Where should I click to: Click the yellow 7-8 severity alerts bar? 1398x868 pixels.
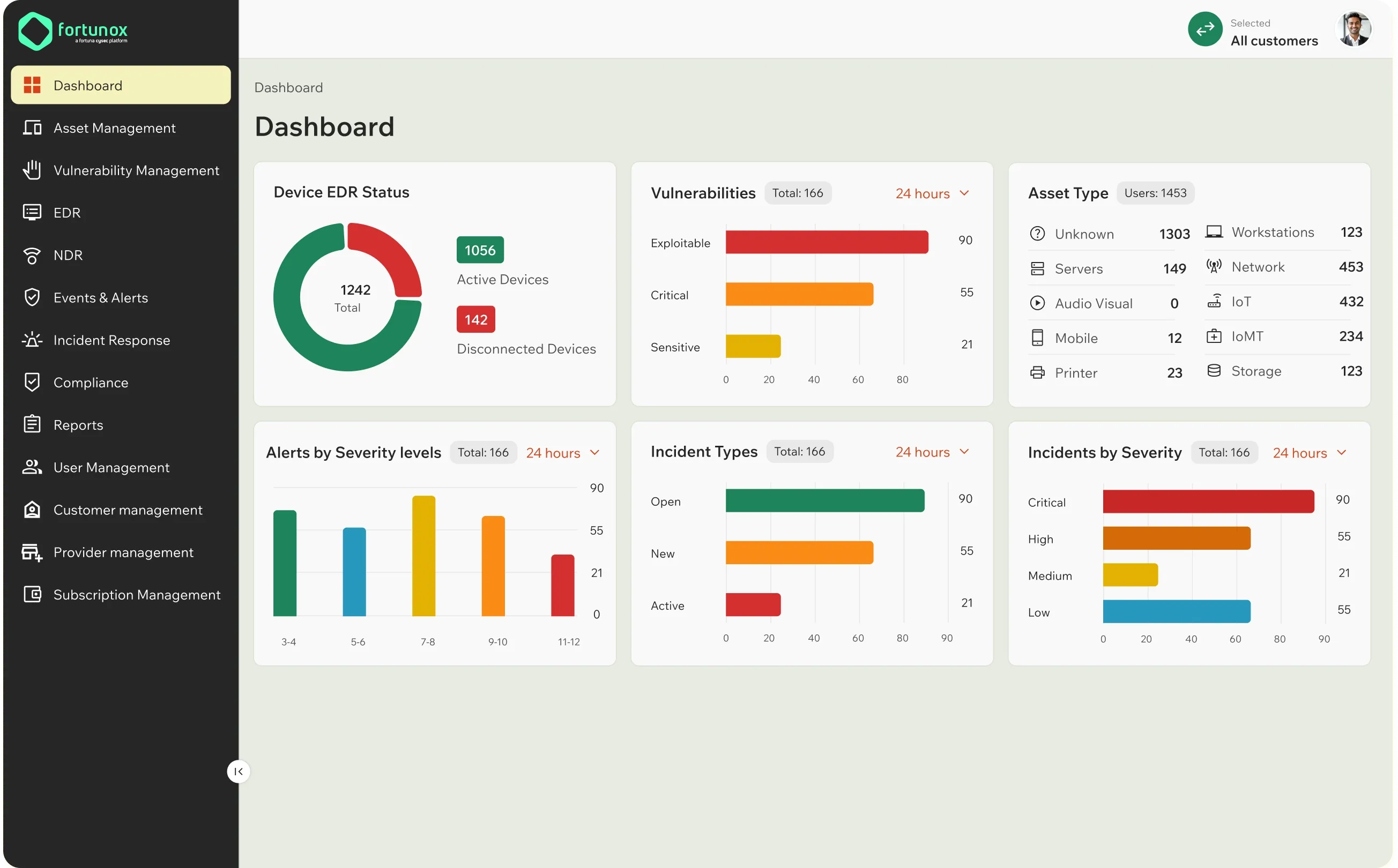[425, 557]
